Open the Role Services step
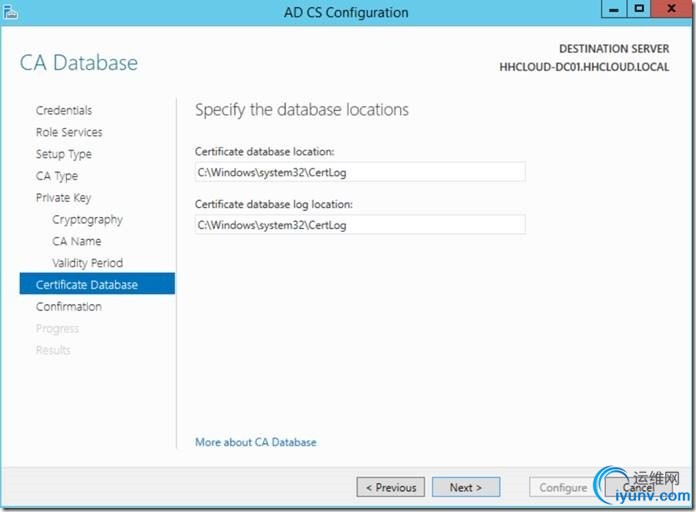The image size is (696, 512). [69, 132]
